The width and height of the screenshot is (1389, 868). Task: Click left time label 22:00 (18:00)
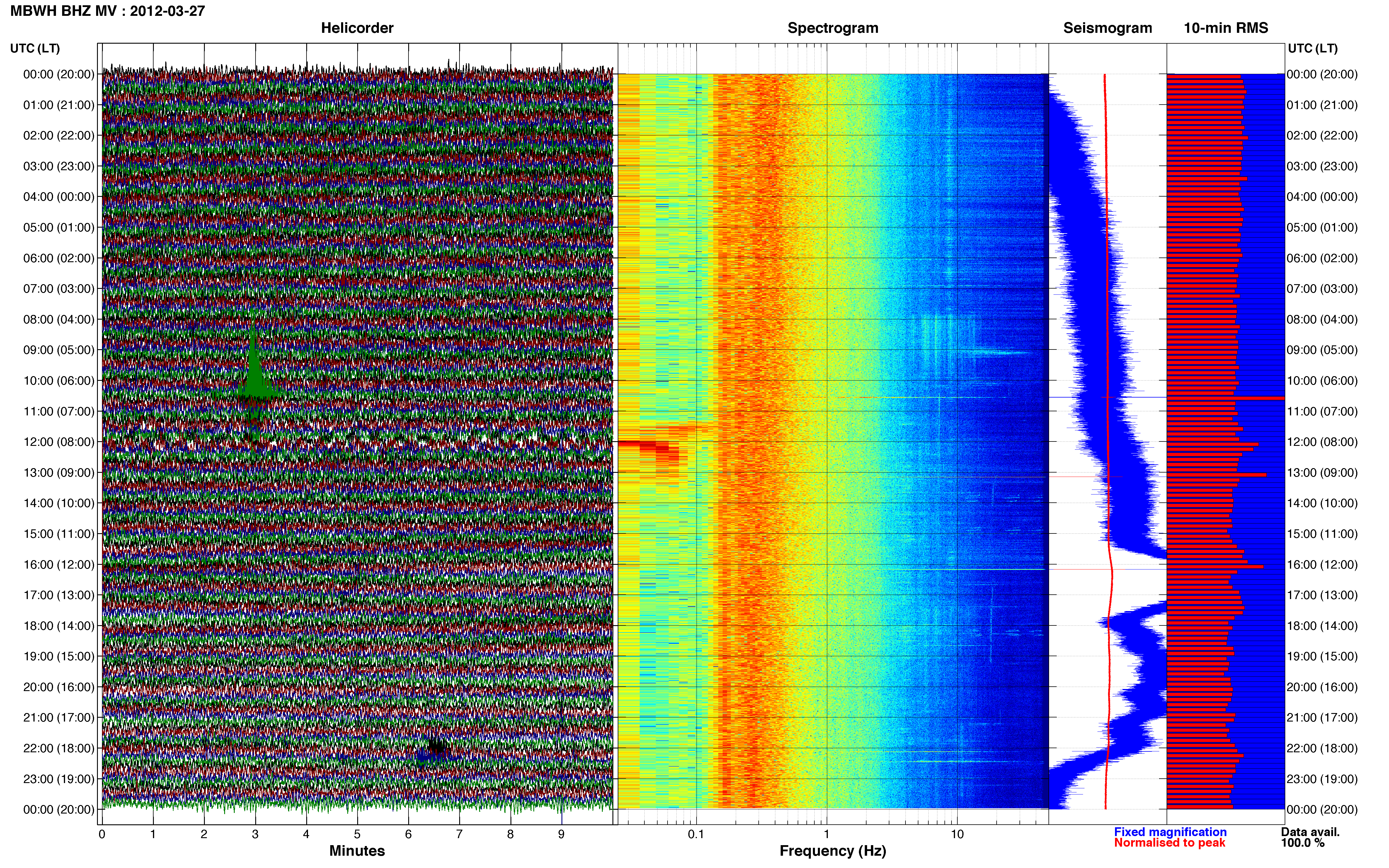[x=59, y=748]
